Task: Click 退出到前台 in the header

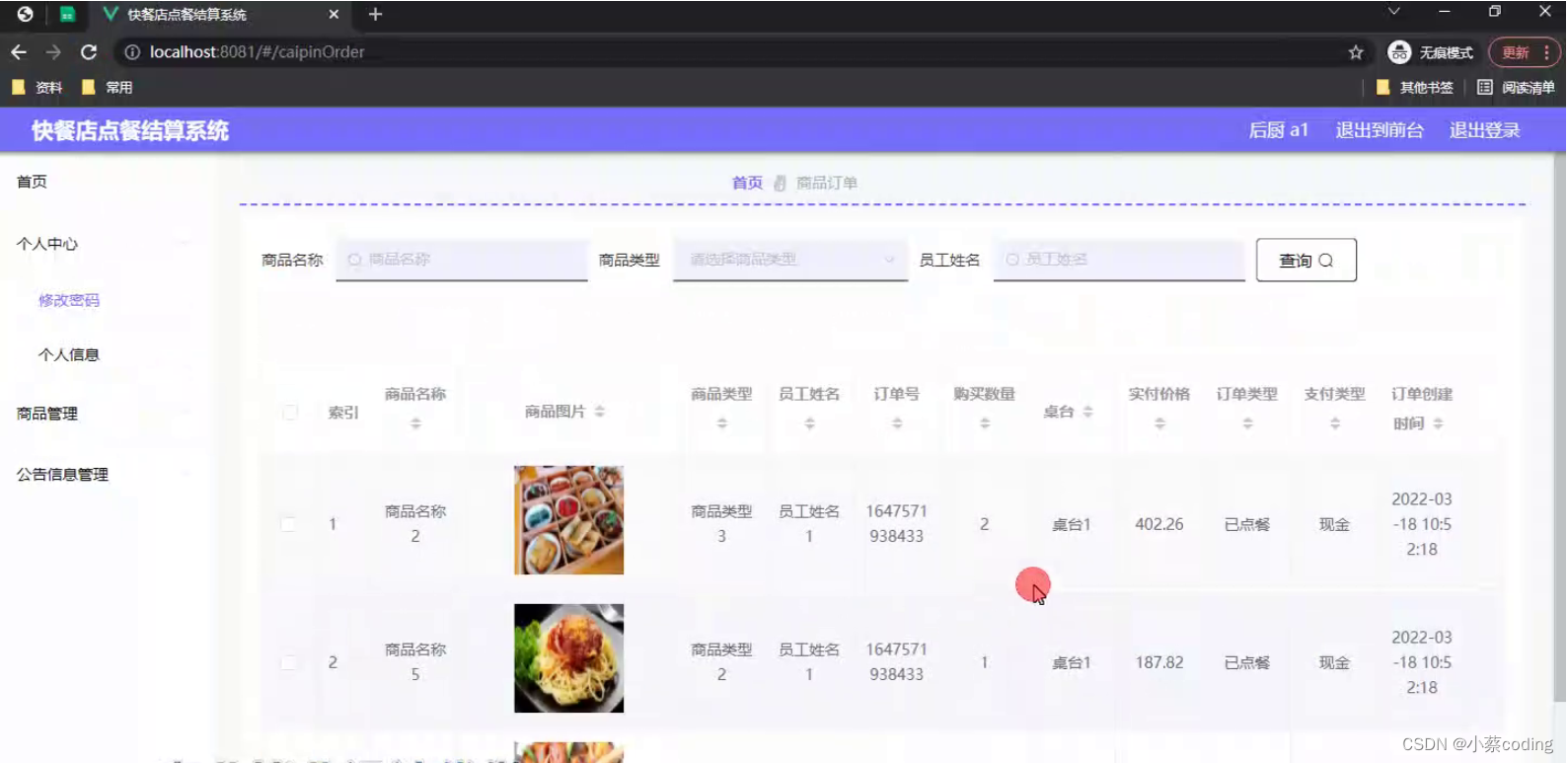Action: click(x=1380, y=130)
